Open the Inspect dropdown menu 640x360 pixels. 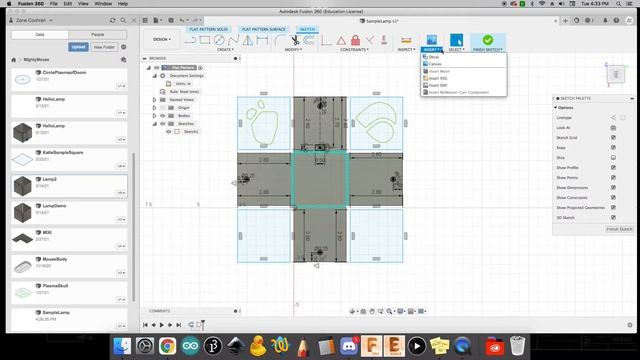[406, 50]
